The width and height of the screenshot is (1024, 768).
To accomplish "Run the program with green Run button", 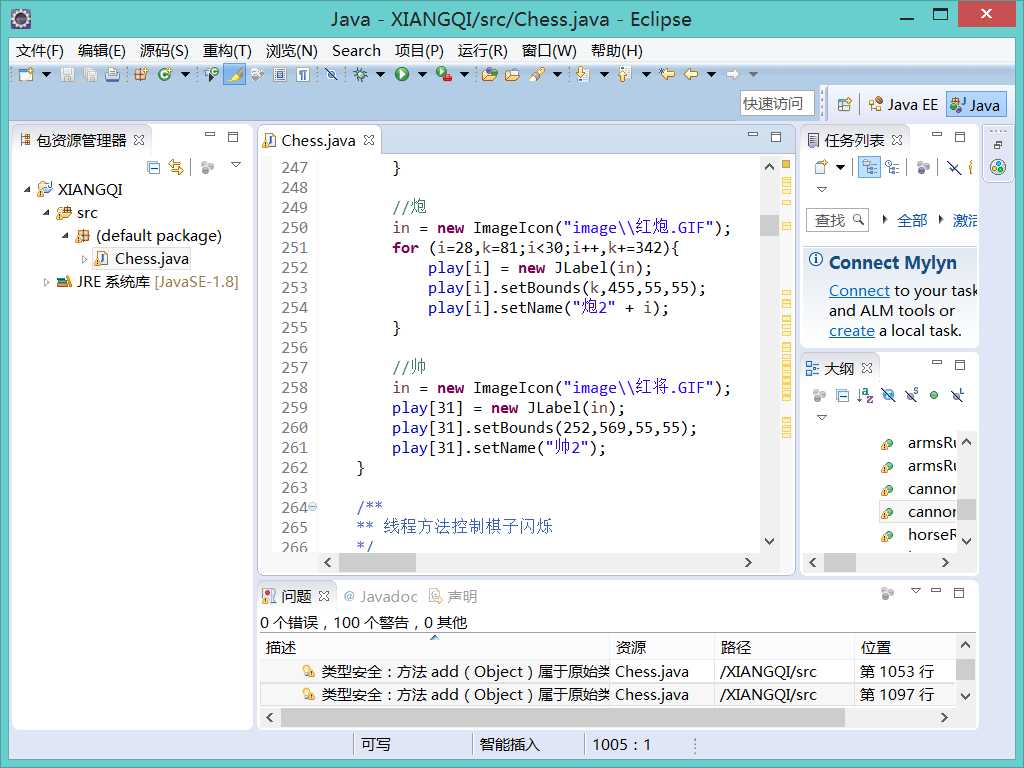I will click(402, 74).
